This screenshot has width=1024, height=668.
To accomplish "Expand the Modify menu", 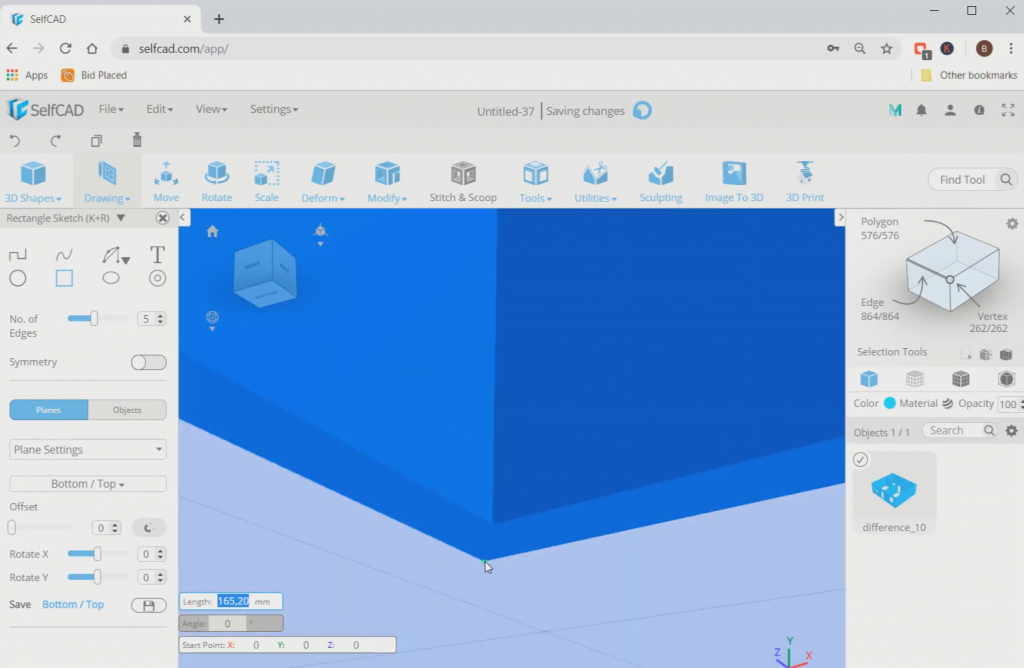I will tap(387, 180).
